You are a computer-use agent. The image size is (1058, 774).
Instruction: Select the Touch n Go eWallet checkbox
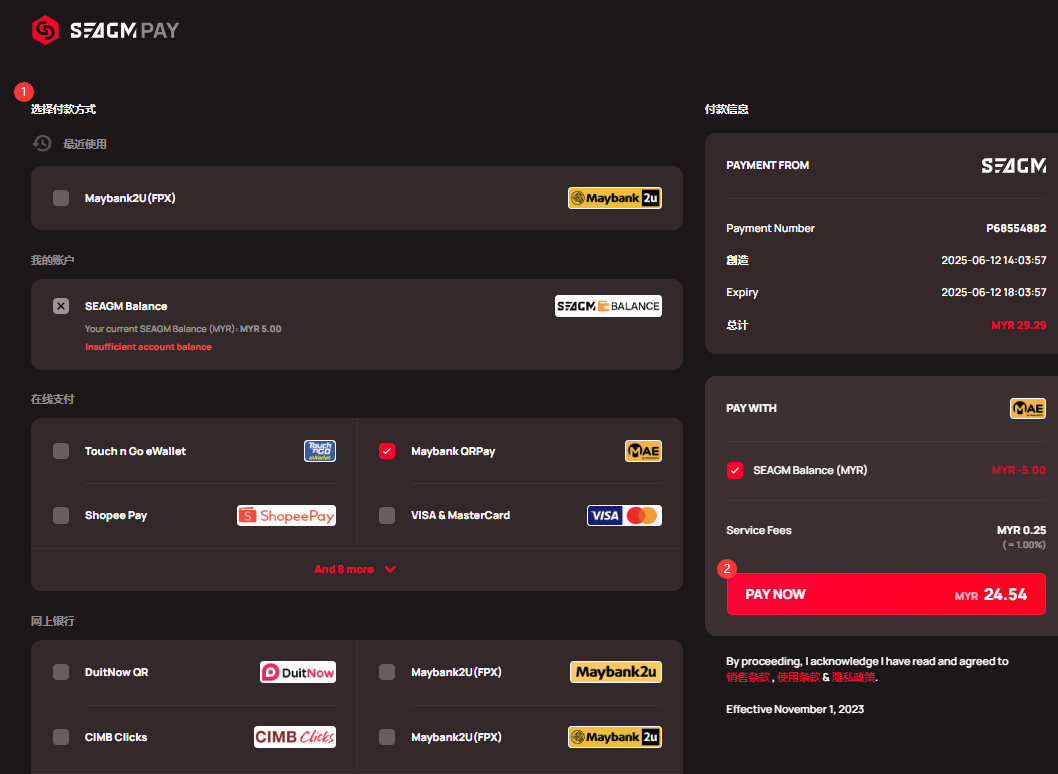click(x=61, y=451)
